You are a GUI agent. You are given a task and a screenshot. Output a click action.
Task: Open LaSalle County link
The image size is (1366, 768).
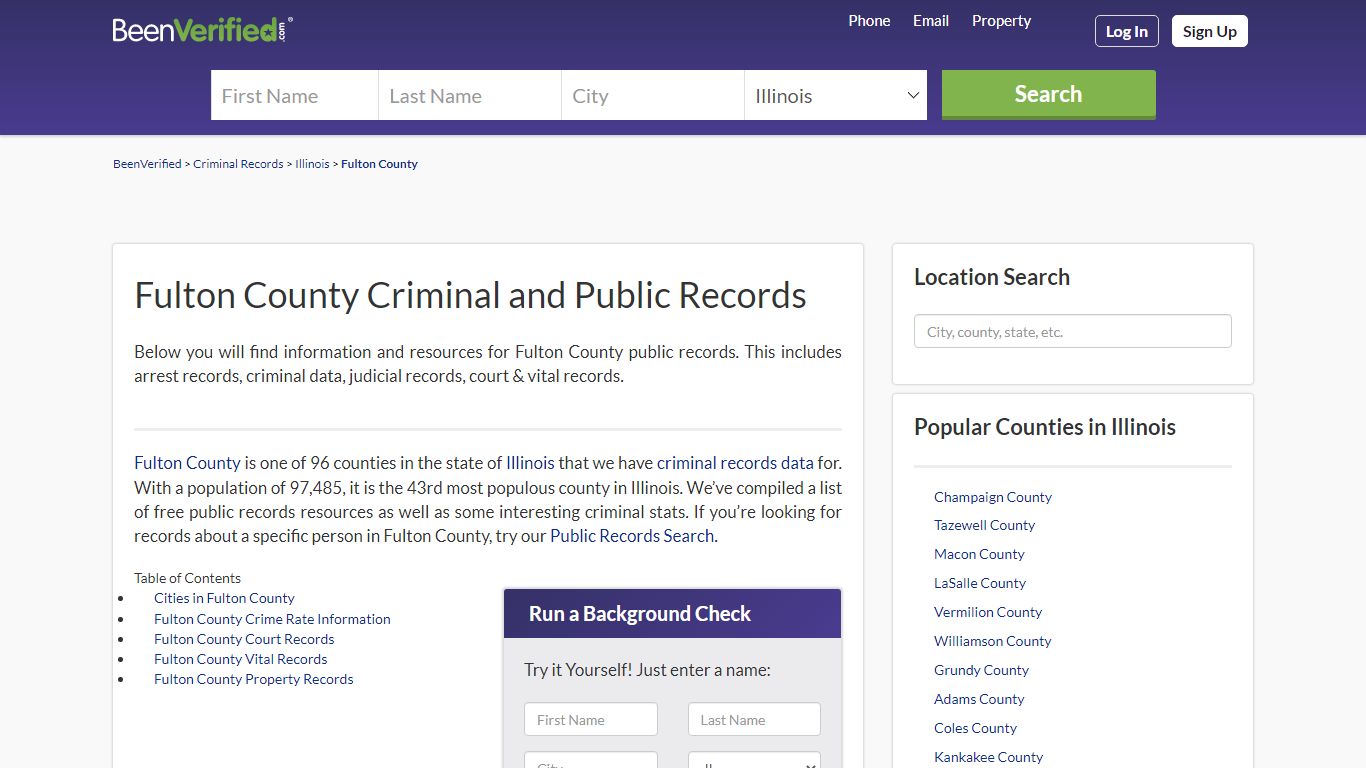(980, 583)
